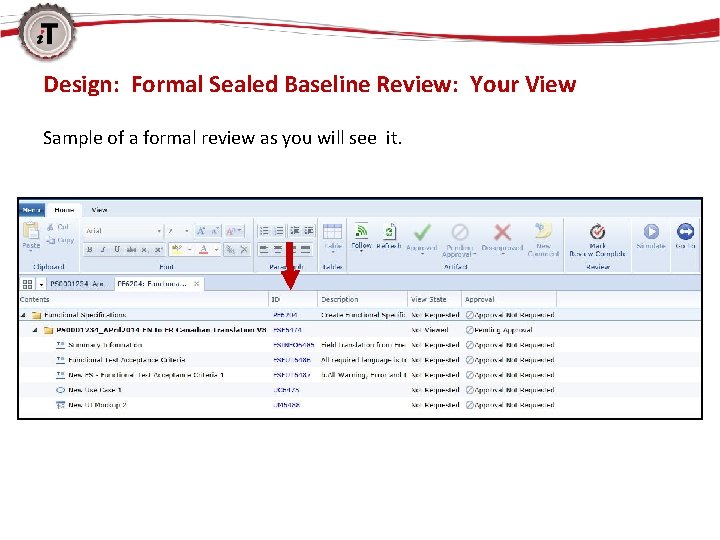Collapse the Functional Specifications folder

point(23,315)
